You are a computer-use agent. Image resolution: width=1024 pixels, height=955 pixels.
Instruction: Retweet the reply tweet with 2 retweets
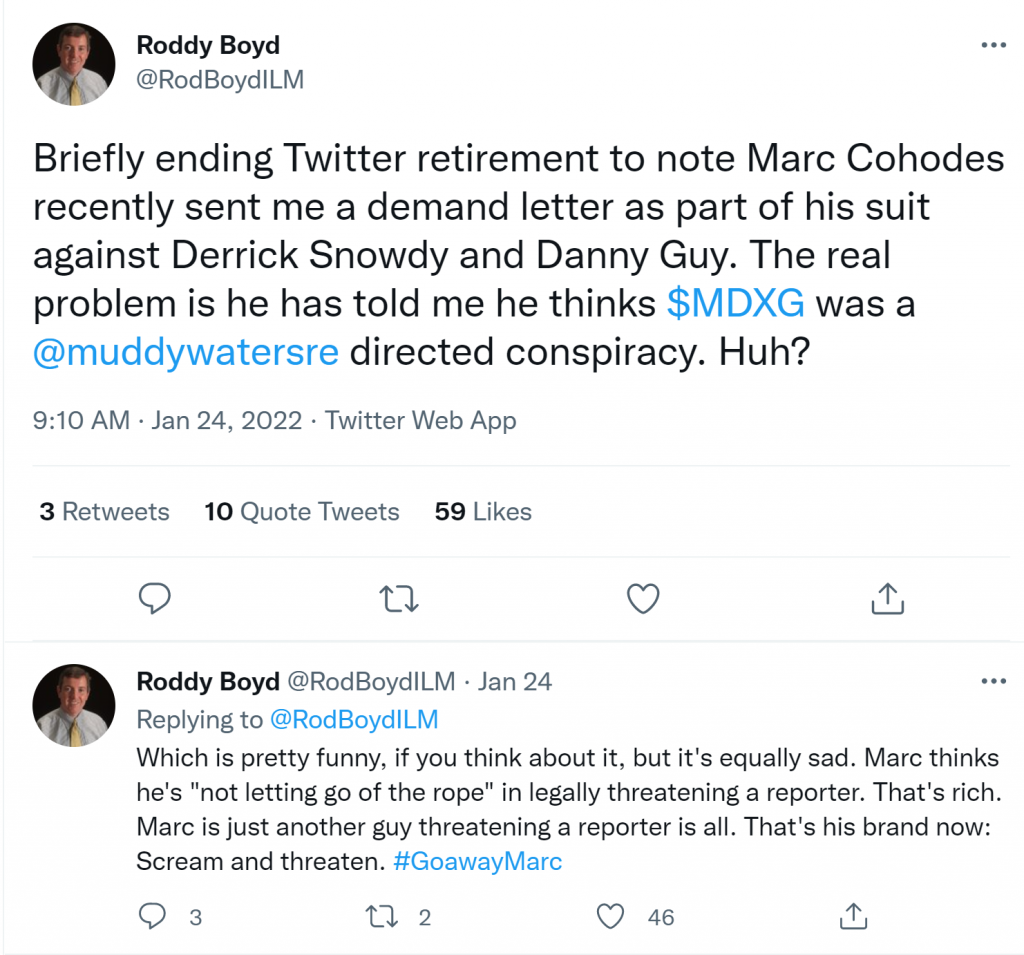tap(381, 916)
